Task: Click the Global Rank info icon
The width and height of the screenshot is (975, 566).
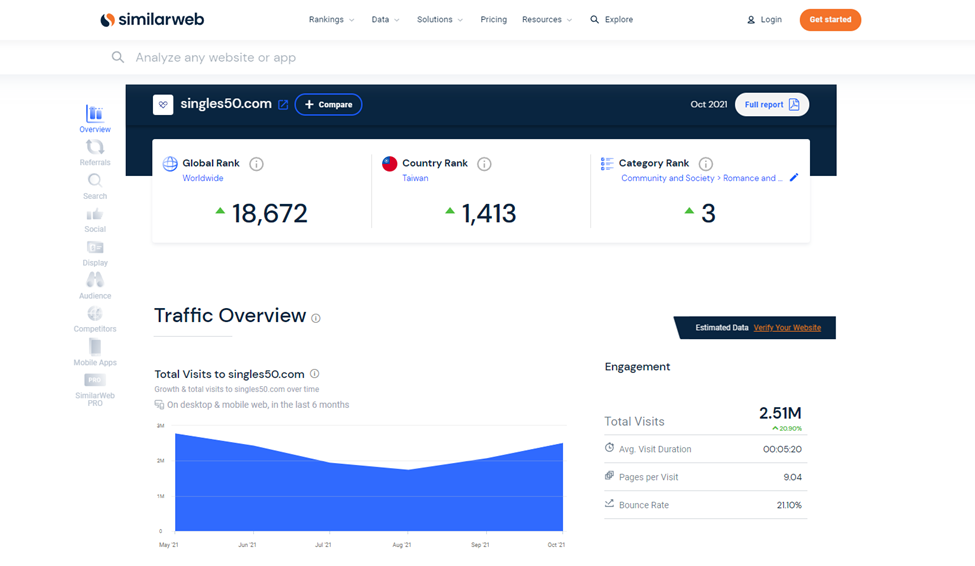Action: tap(256, 164)
